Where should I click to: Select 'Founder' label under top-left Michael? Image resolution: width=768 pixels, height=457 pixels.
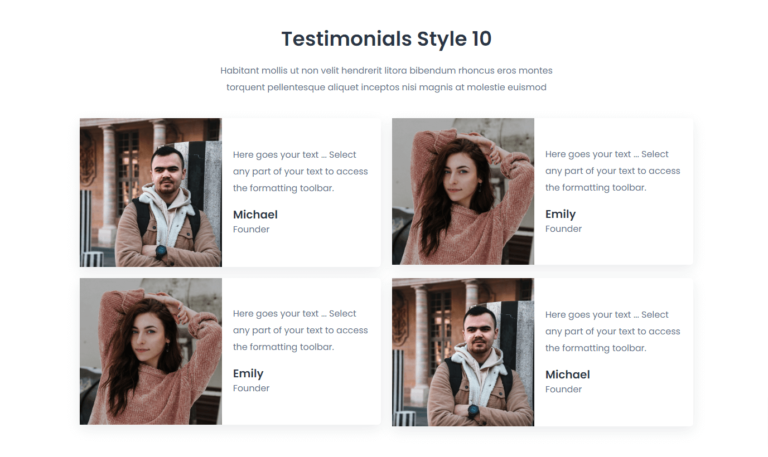[251, 229]
